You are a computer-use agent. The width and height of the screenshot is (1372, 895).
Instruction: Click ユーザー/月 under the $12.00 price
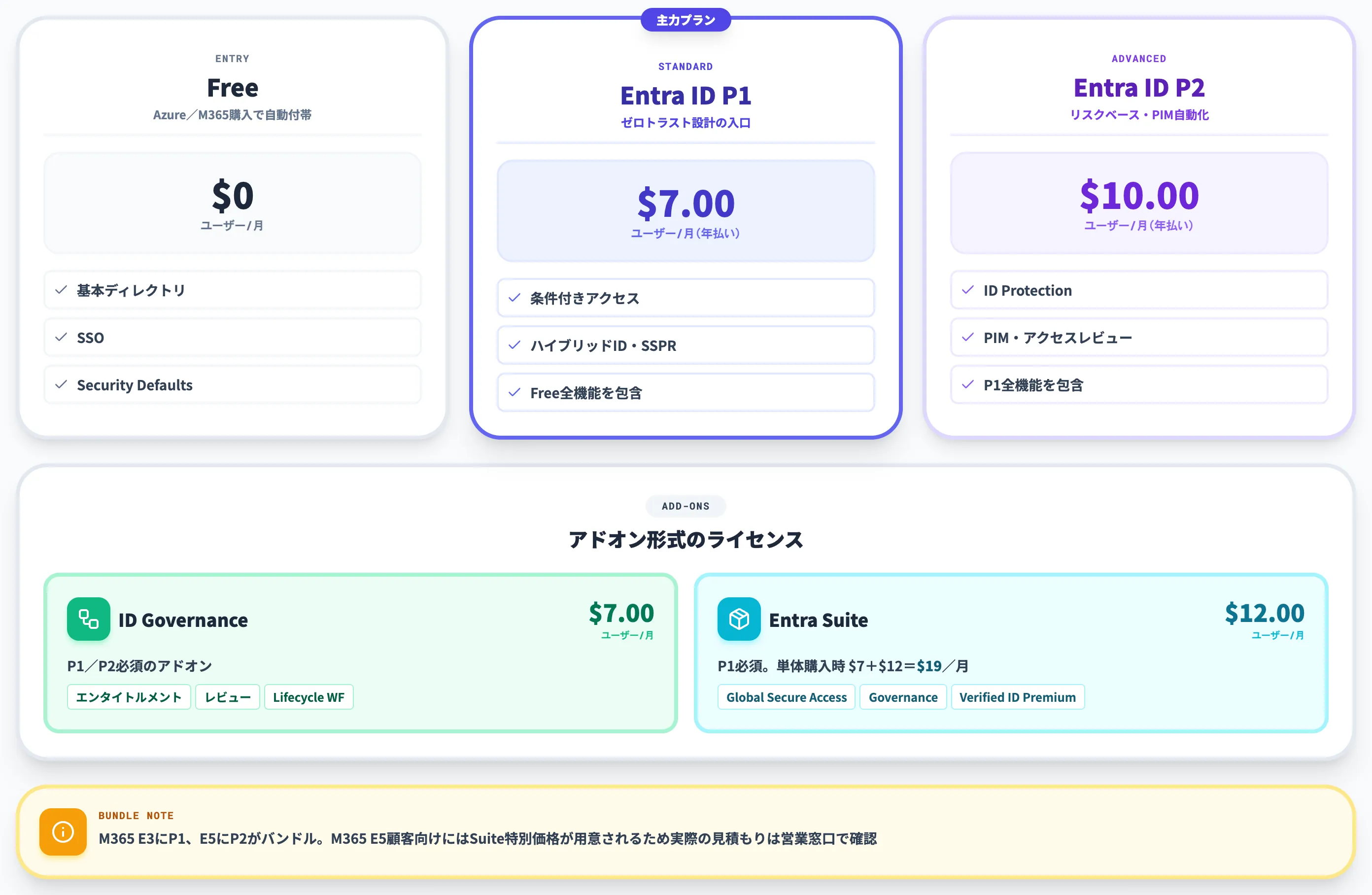(1278, 635)
